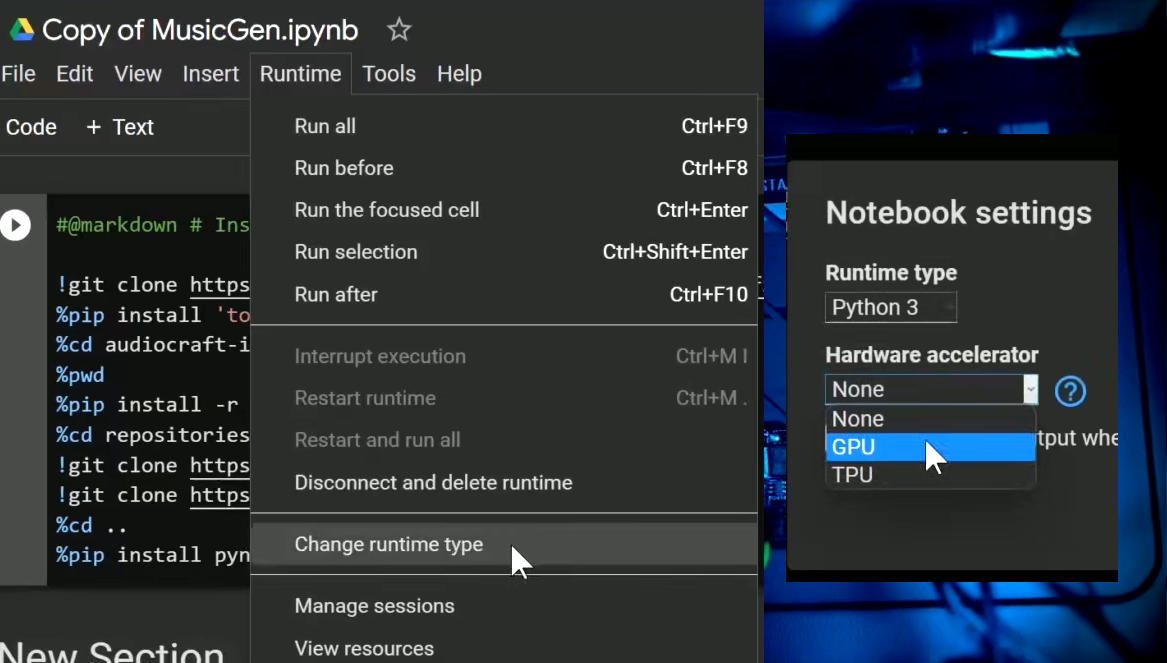Open the help icon beside Hardware accelerator
1167x663 pixels.
[x=1070, y=391]
